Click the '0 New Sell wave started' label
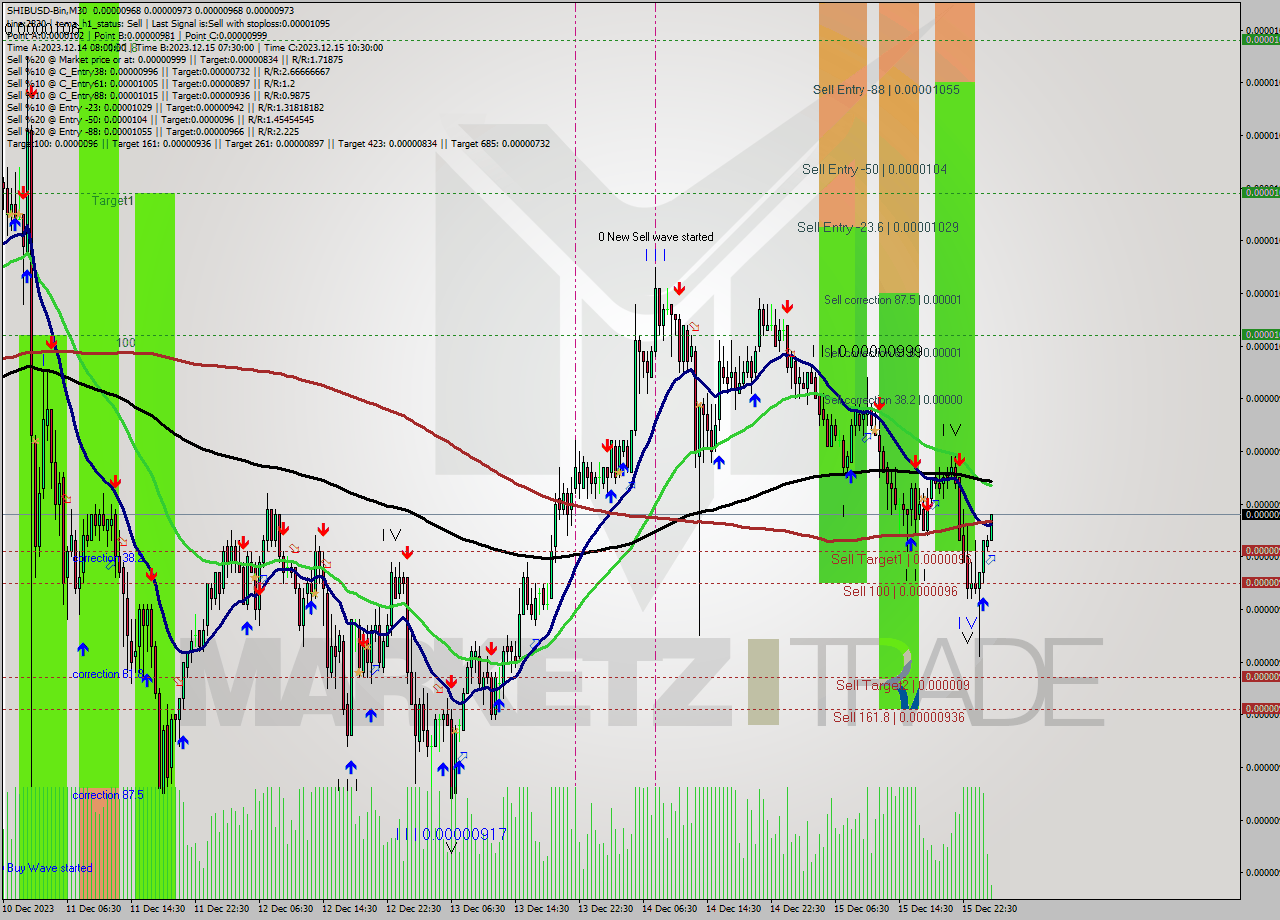Screen dimensions: 1280x920 tap(656, 237)
